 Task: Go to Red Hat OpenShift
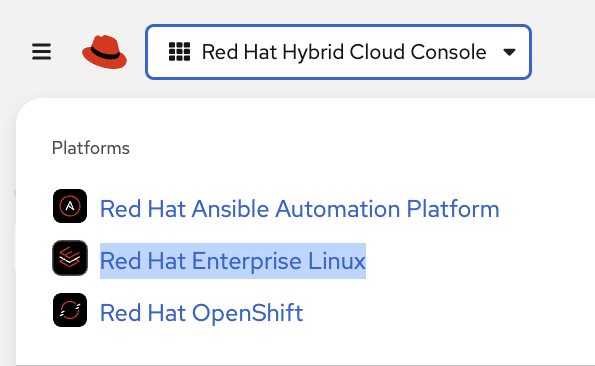click(x=201, y=313)
